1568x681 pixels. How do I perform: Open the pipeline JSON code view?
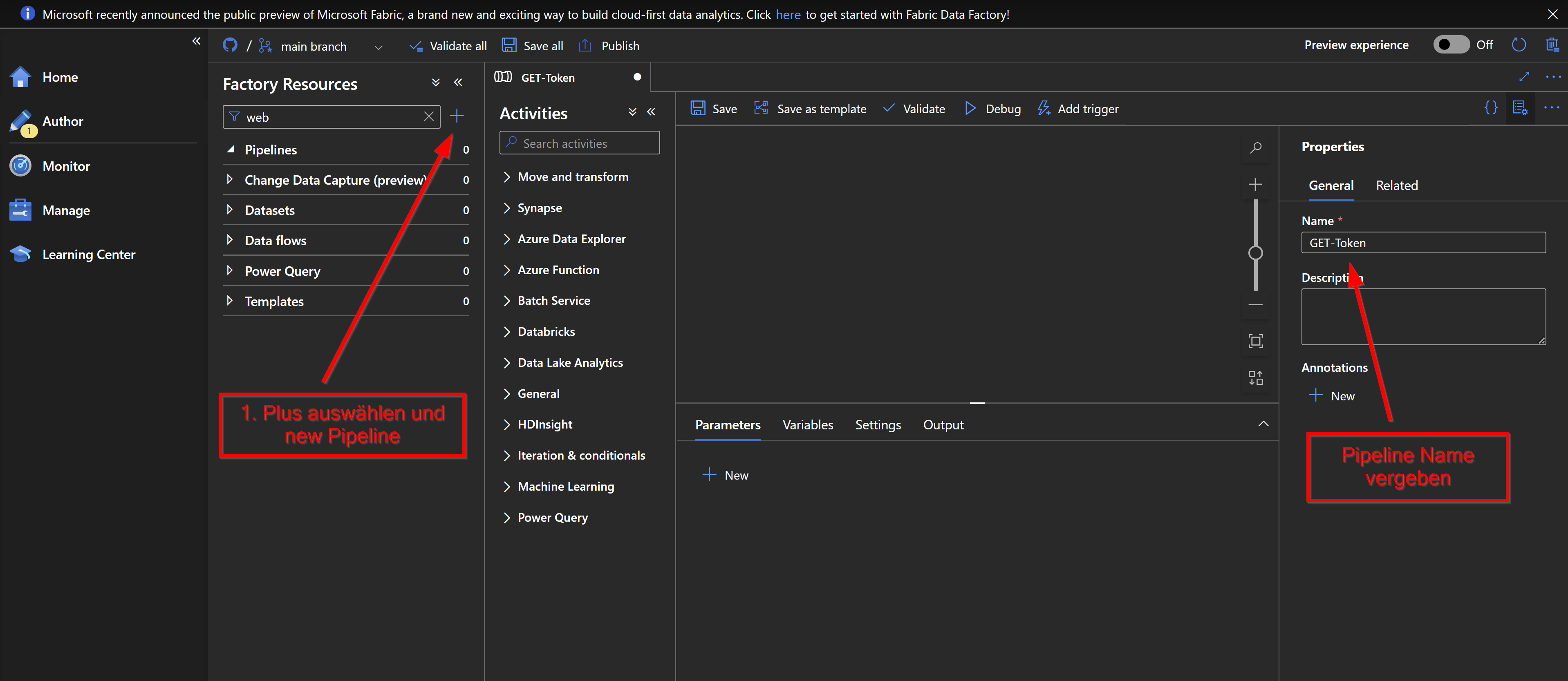point(1491,108)
